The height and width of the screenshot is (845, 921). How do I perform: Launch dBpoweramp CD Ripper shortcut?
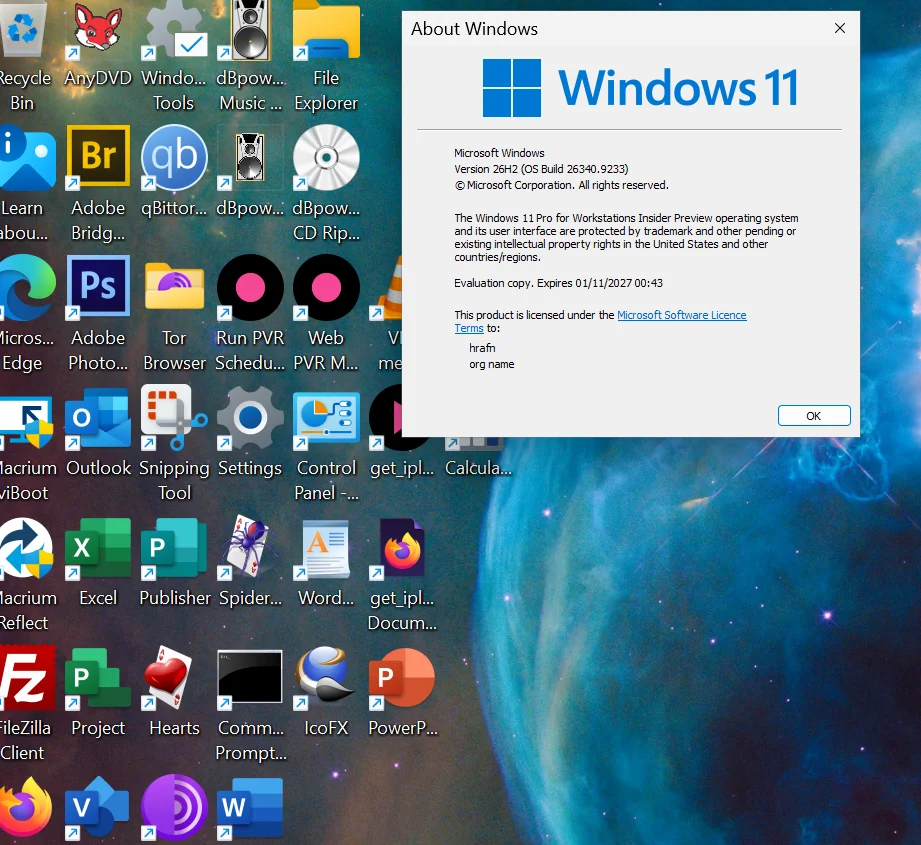[327, 157]
